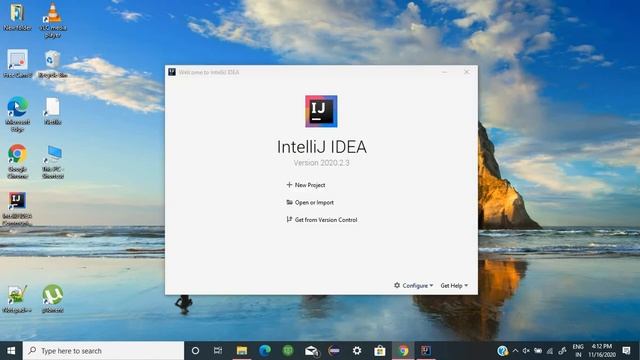Image resolution: width=640 pixels, height=360 pixels.
Task: Click the muted volume tray icon
Action: pyautogui.click(x=526, y=351)
